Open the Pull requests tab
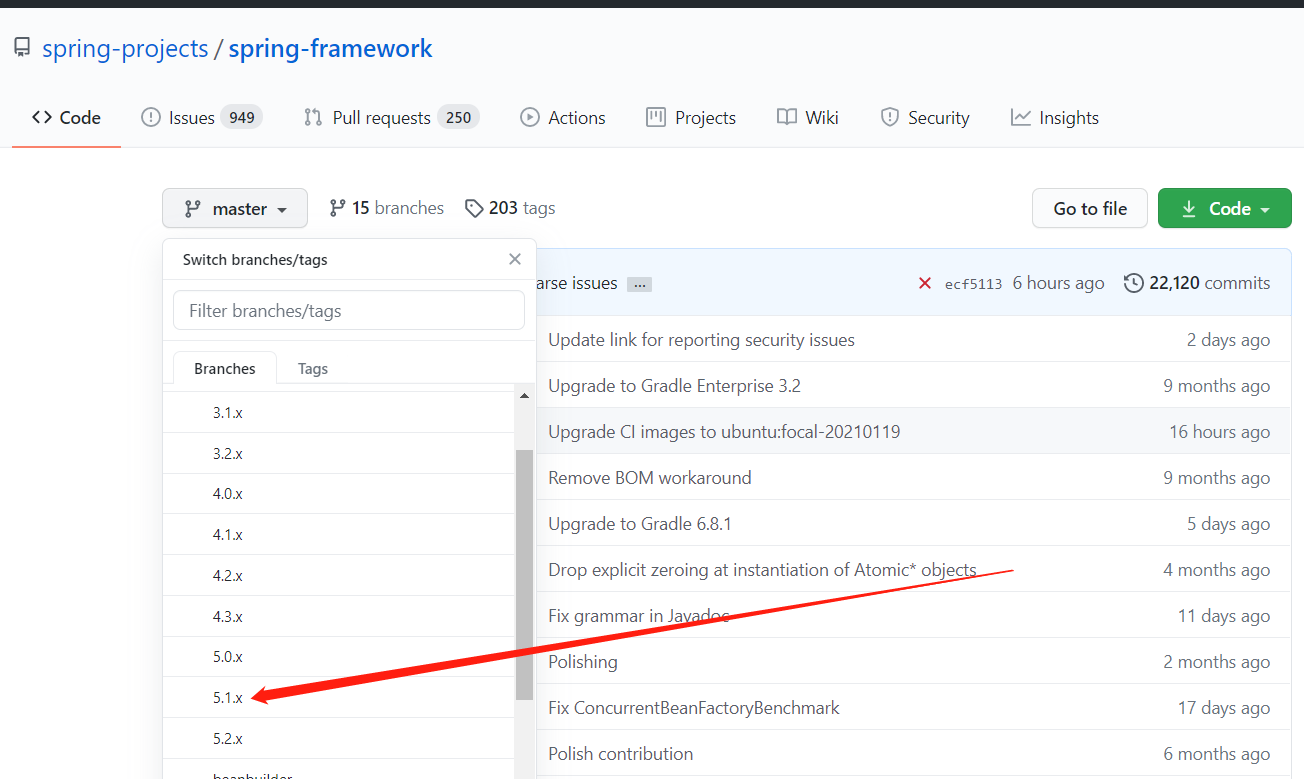1304x779 pixels. click(x=391, y=117)
